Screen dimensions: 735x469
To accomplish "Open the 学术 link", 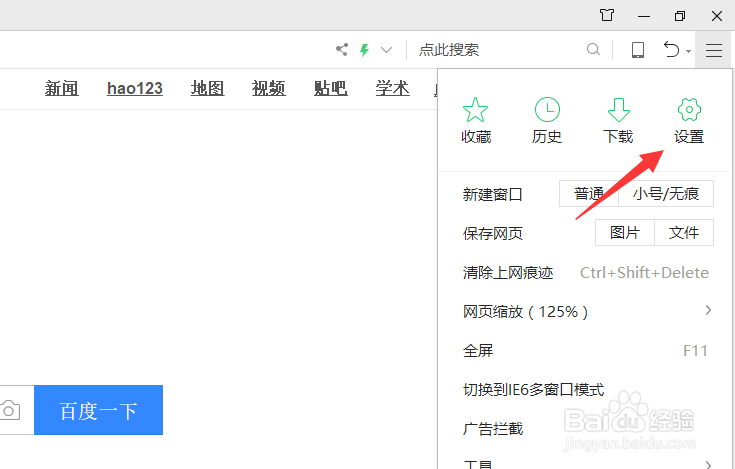I will point(393,88).
